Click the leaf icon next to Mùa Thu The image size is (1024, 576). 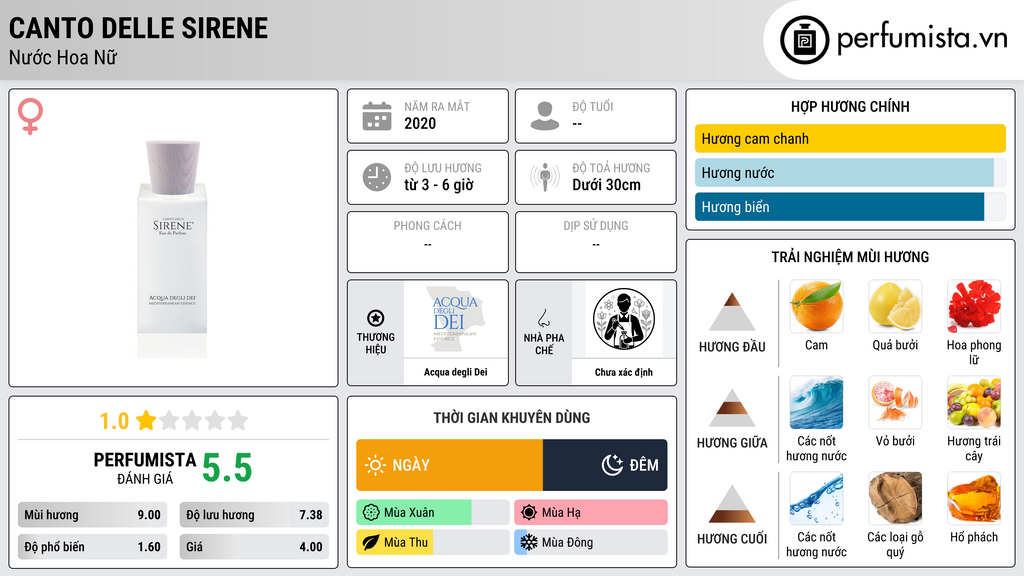(371, 542)
